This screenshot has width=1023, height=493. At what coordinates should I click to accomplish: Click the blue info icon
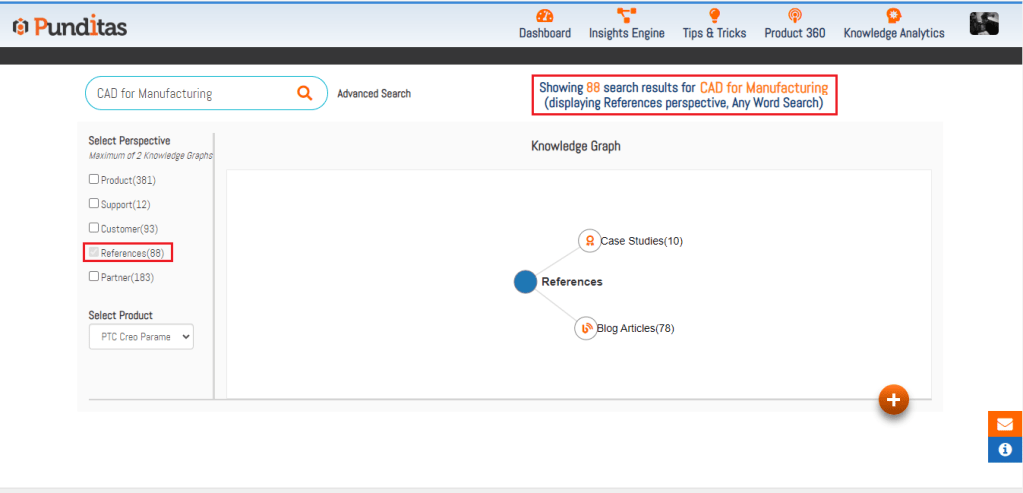(x=1005, y=450)
